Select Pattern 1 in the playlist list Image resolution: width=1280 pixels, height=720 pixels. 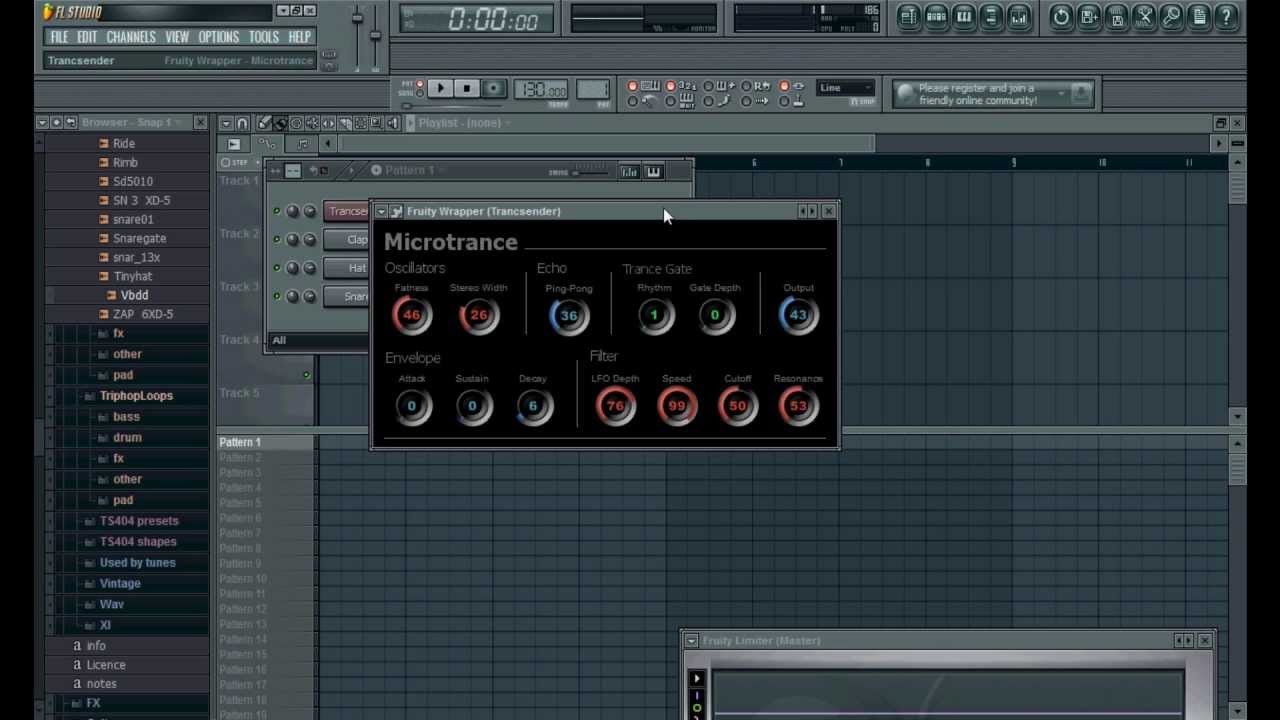pos(265,442)
